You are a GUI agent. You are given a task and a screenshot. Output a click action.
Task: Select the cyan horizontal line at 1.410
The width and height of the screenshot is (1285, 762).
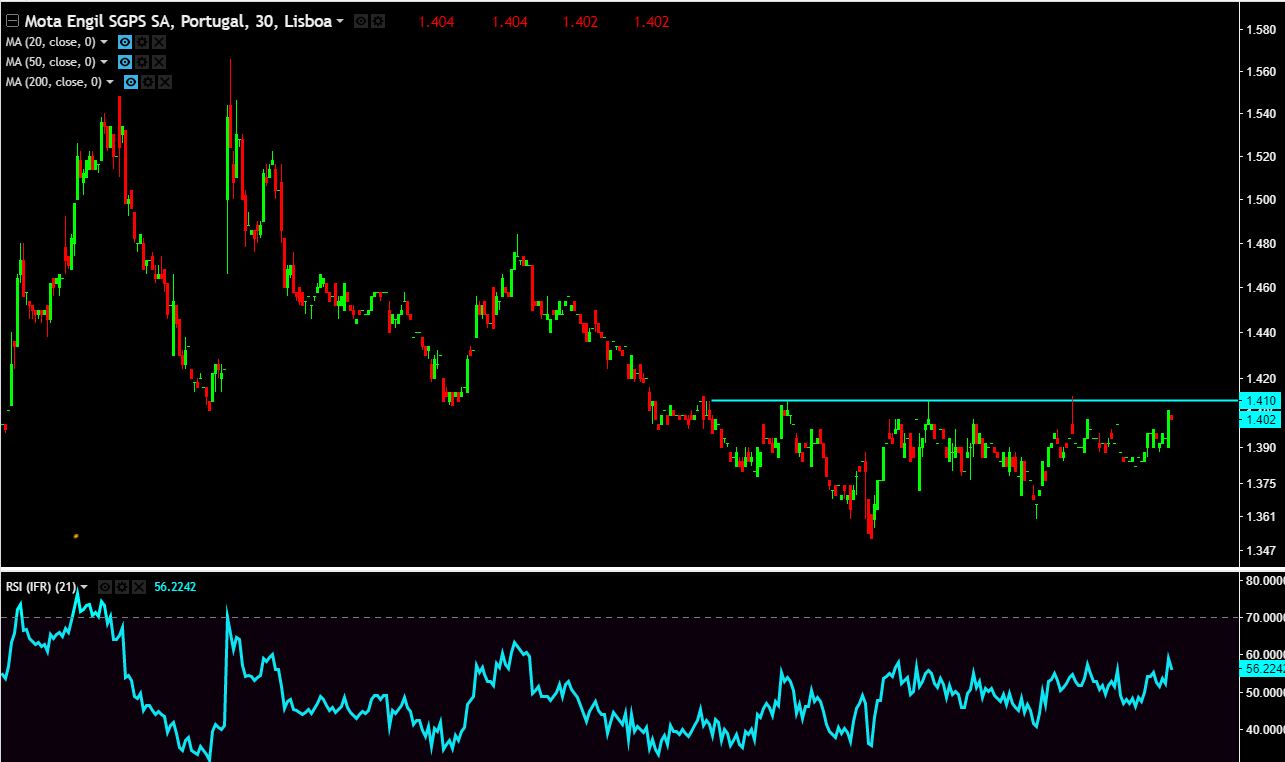[900, 400]
